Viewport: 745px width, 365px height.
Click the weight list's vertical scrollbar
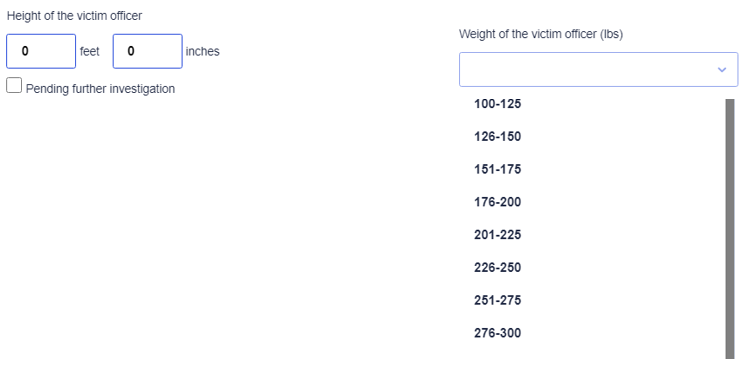730,229
